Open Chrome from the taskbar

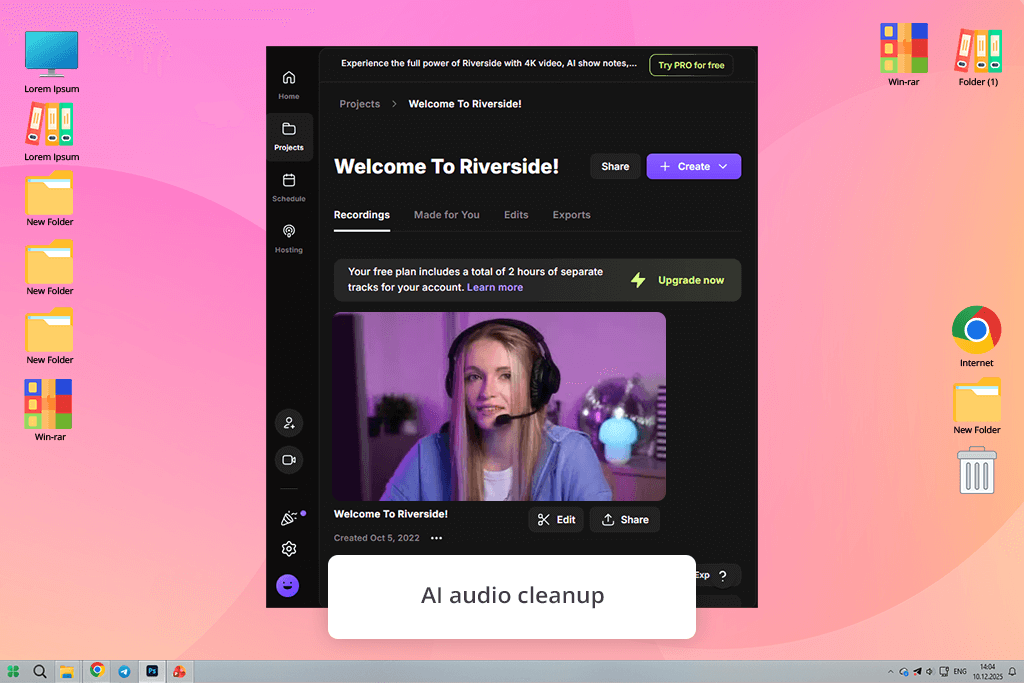(x=97, y=671)
